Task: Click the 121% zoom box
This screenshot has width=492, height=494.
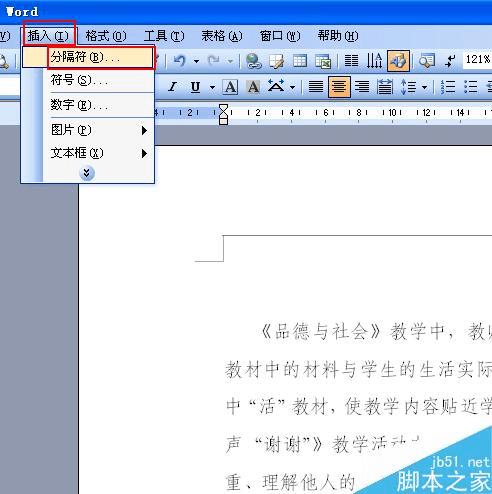Action: point(477,60)
